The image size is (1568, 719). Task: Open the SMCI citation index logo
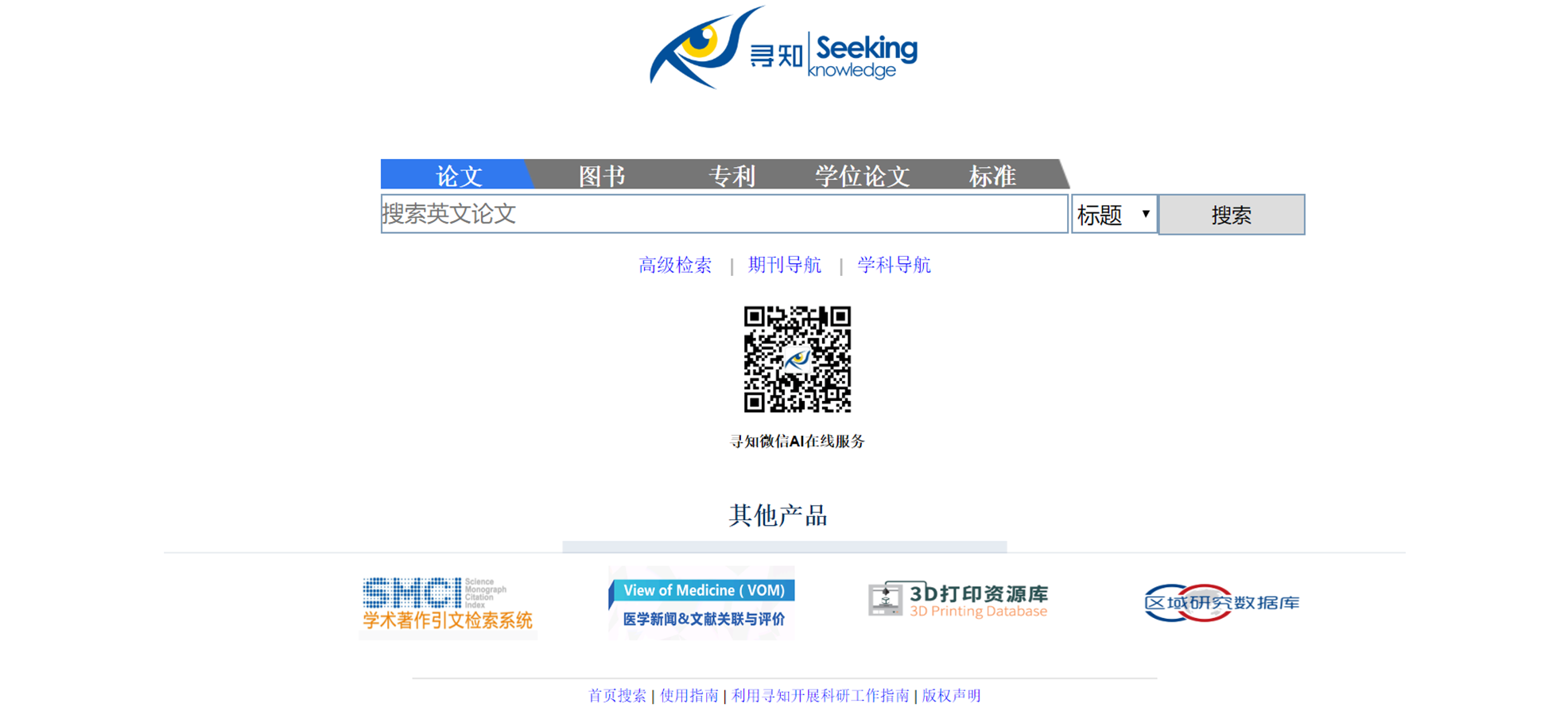point(448,604)
